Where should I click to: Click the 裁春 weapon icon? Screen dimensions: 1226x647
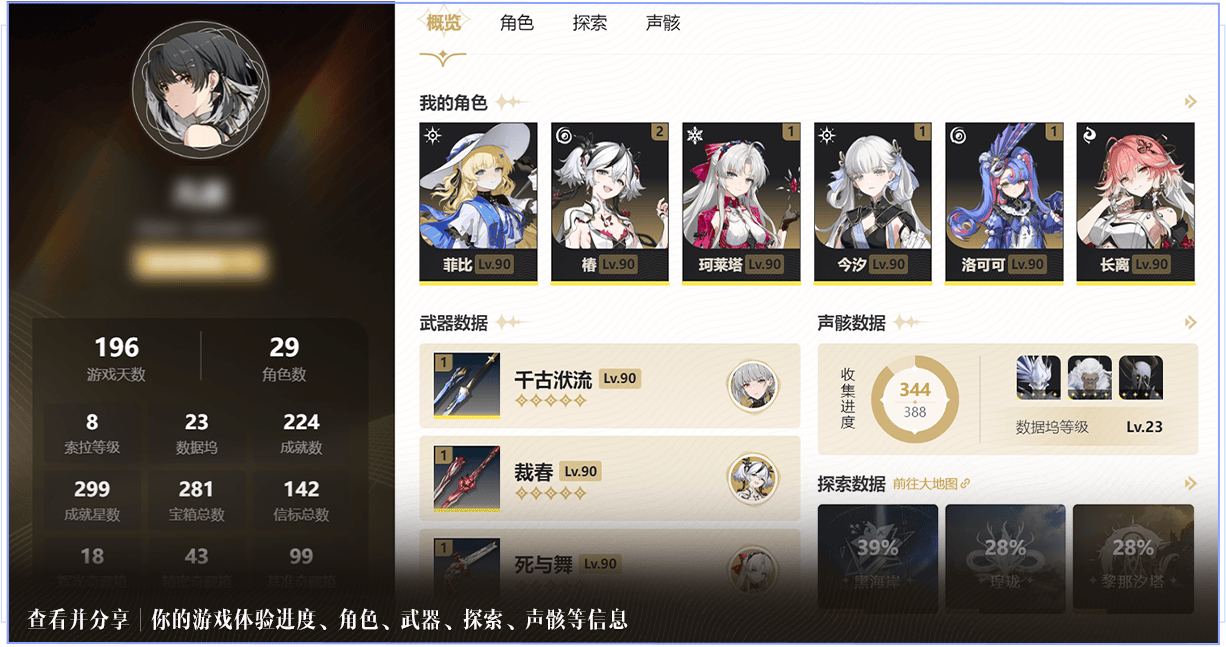(x=467, y=477)
